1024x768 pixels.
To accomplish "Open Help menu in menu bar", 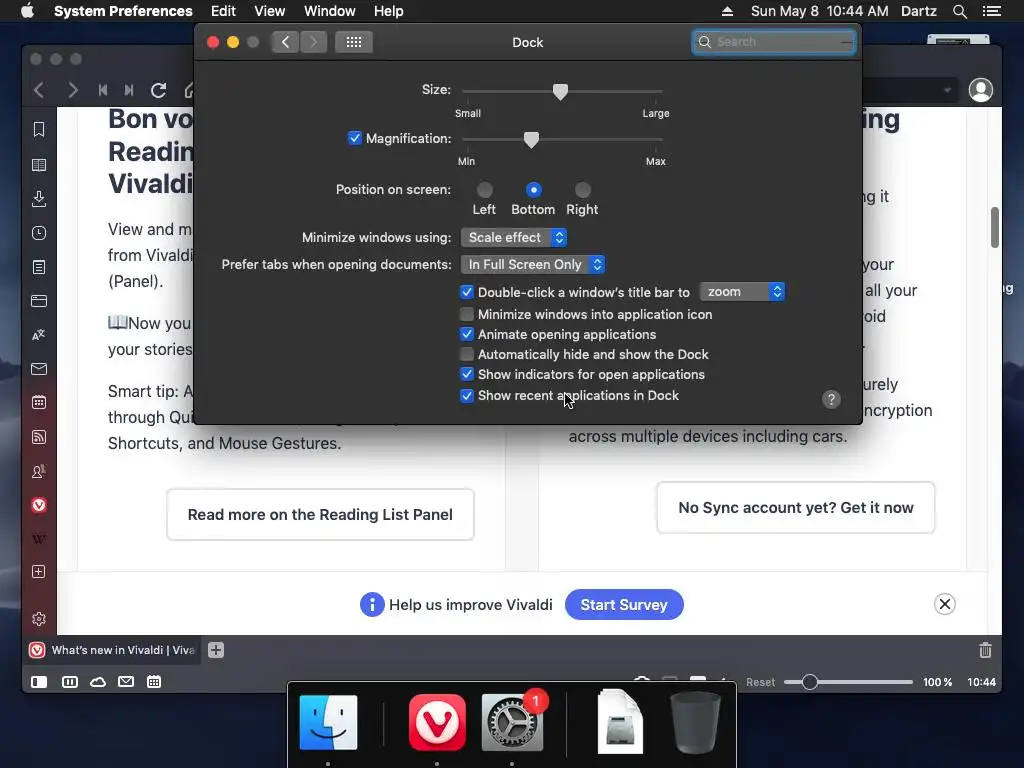I will (x=389, y=11).
